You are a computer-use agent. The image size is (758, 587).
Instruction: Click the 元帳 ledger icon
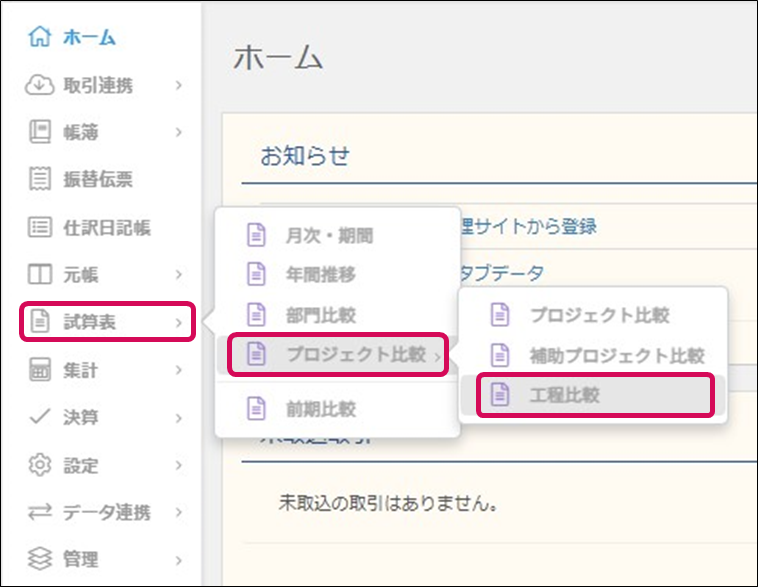coord(39,275)
